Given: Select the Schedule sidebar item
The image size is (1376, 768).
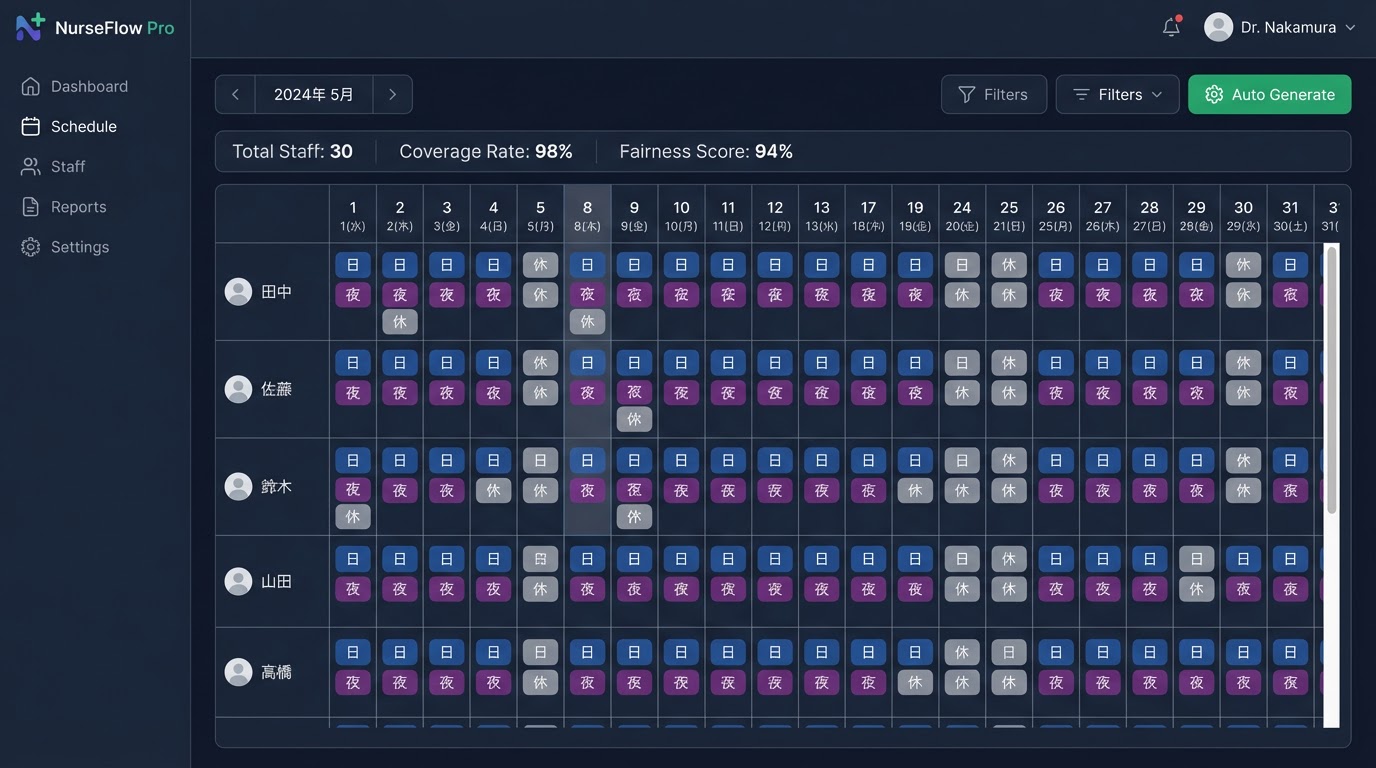Looking at the screenshot, I should (x=84, y=127).
